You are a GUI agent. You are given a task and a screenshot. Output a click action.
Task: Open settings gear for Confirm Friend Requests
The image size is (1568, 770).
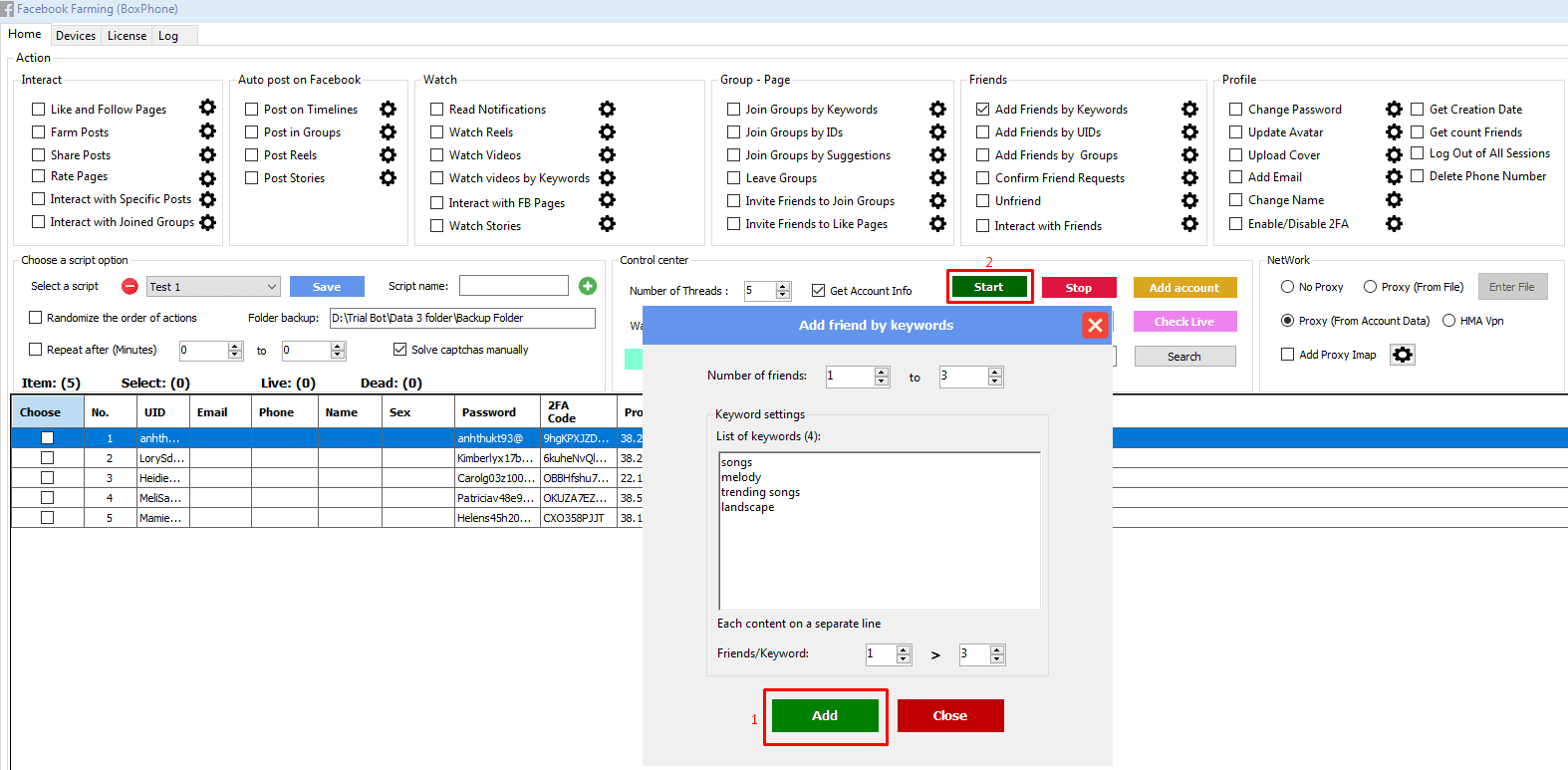click(x=1189, y=177)
